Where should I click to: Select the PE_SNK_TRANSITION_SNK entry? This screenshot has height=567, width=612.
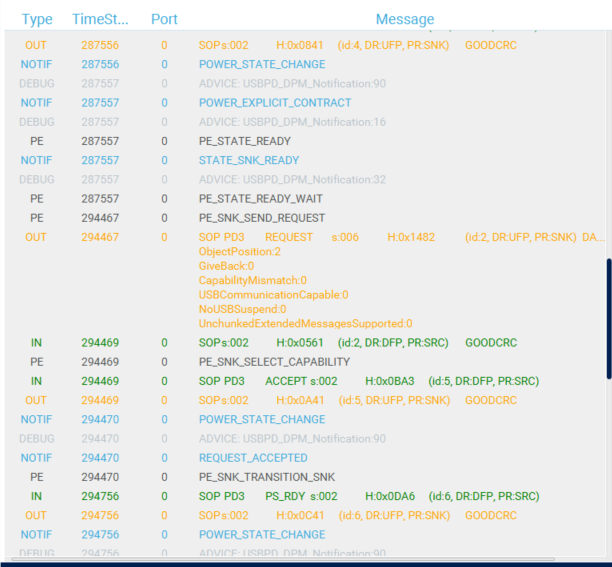pos(267,477)
